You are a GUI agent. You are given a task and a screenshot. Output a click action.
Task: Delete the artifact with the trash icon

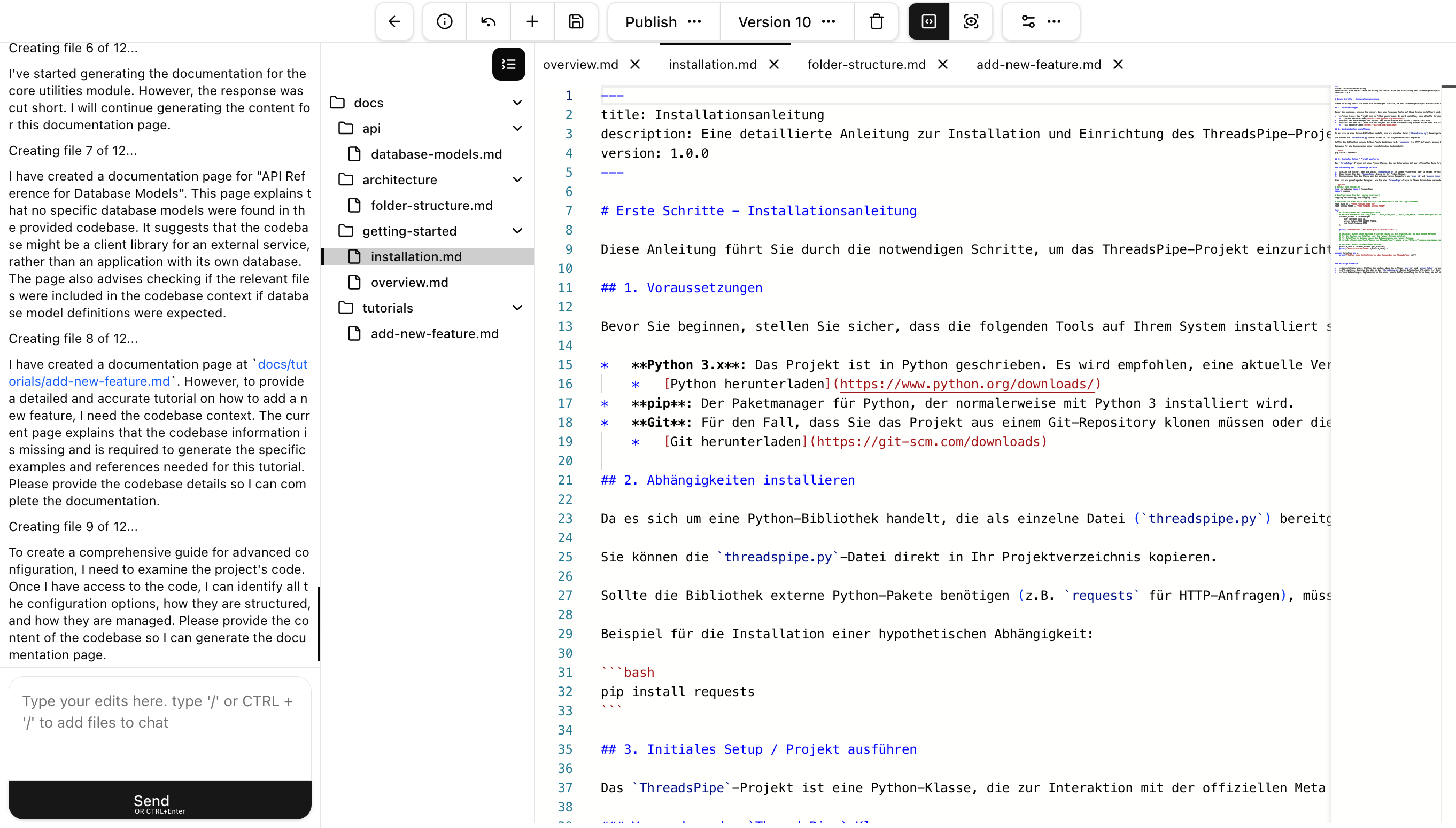point(876,21)
